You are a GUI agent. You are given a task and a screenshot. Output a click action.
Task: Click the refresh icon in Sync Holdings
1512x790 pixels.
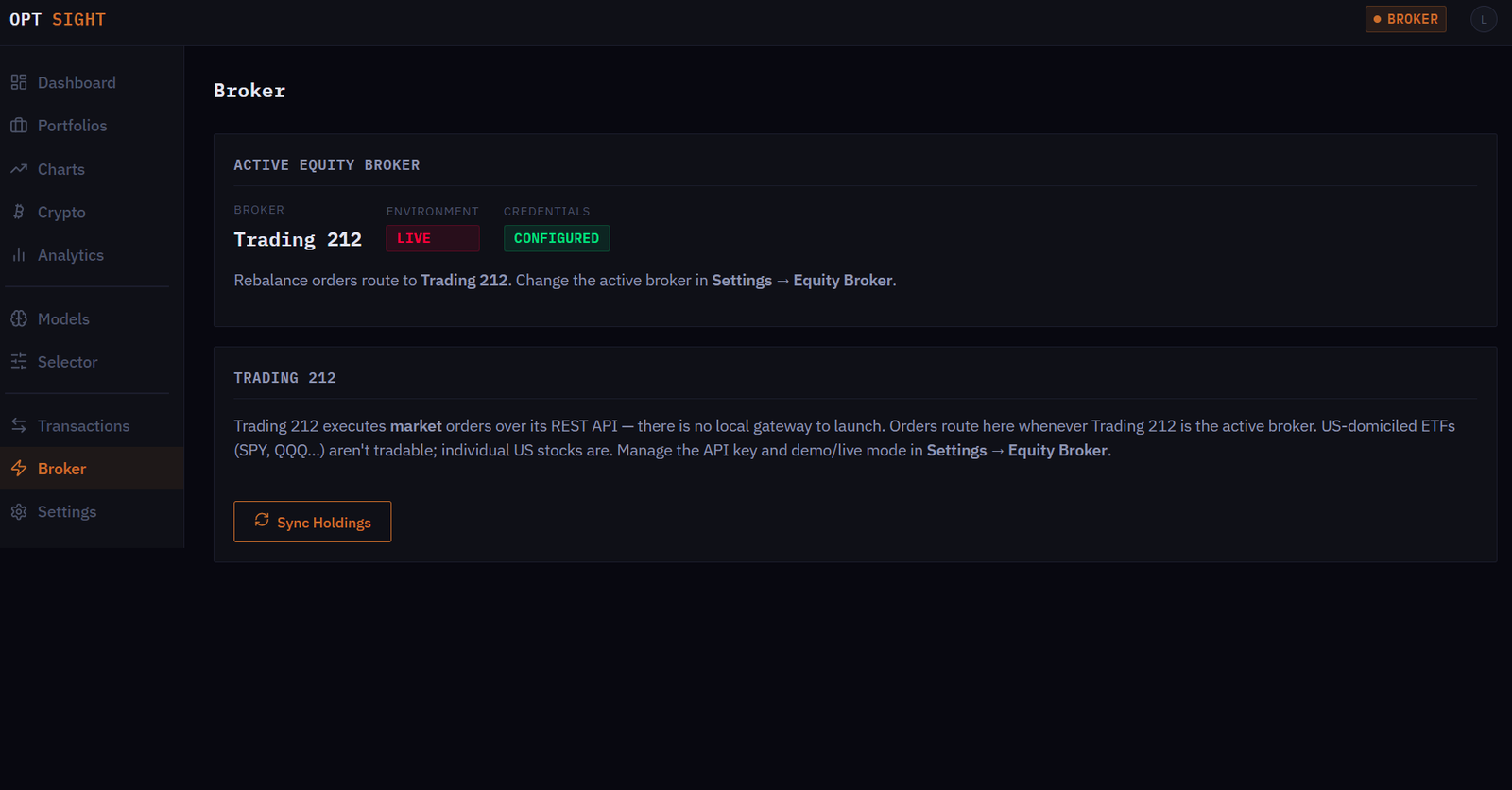pos(262,521)
